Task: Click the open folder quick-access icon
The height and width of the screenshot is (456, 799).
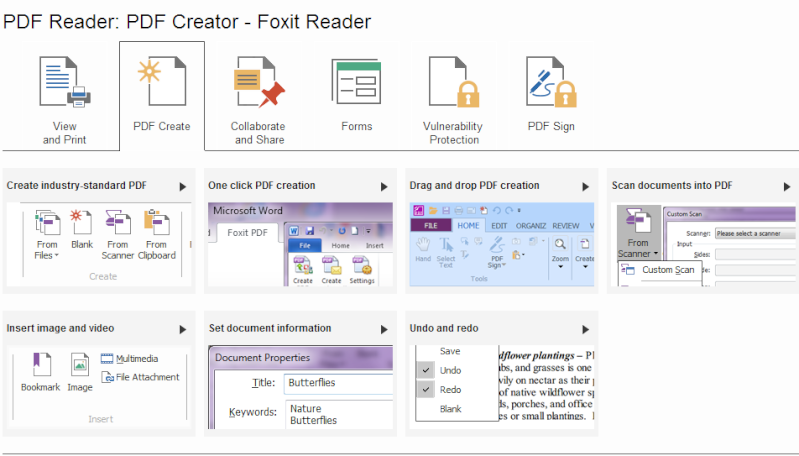Action: pos(433,210)
